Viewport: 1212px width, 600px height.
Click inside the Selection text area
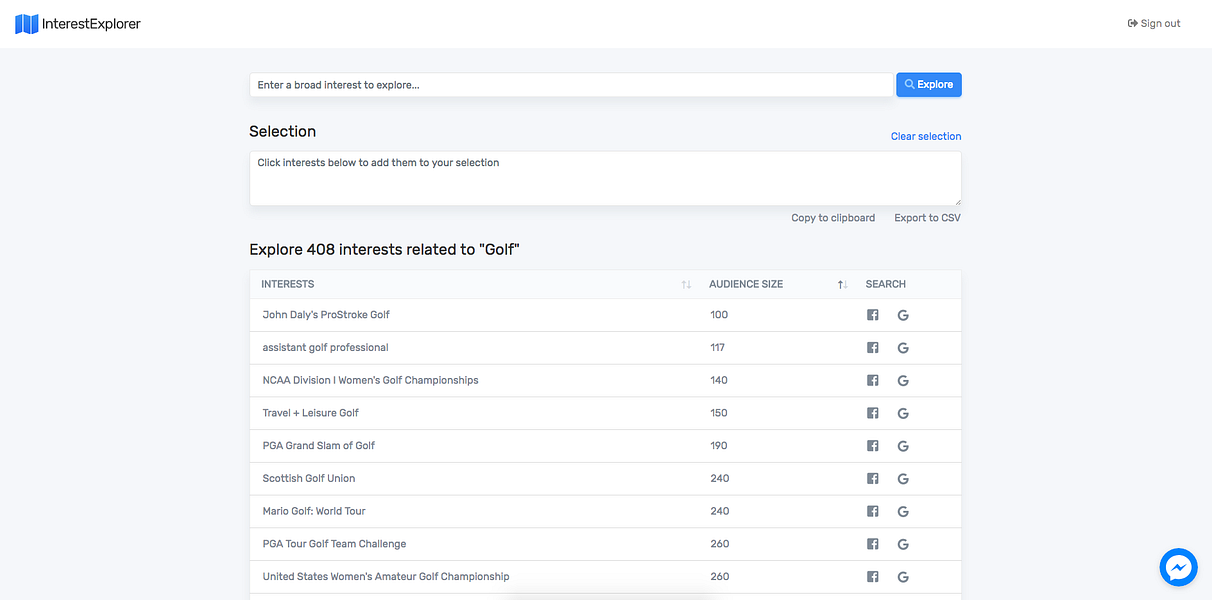pos(604,179)
